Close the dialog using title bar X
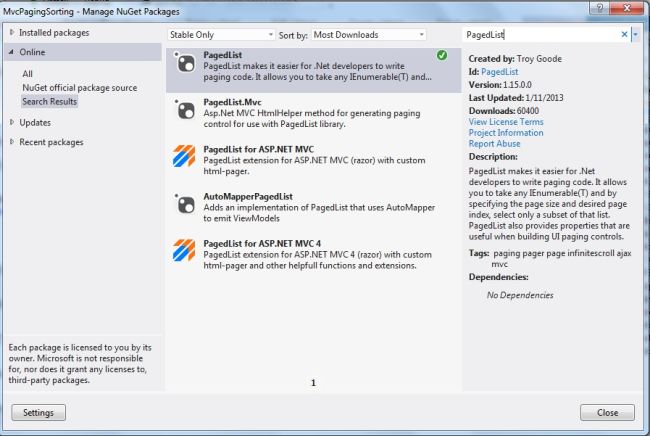This screenshot has width=650, height=436. (627, 7)
